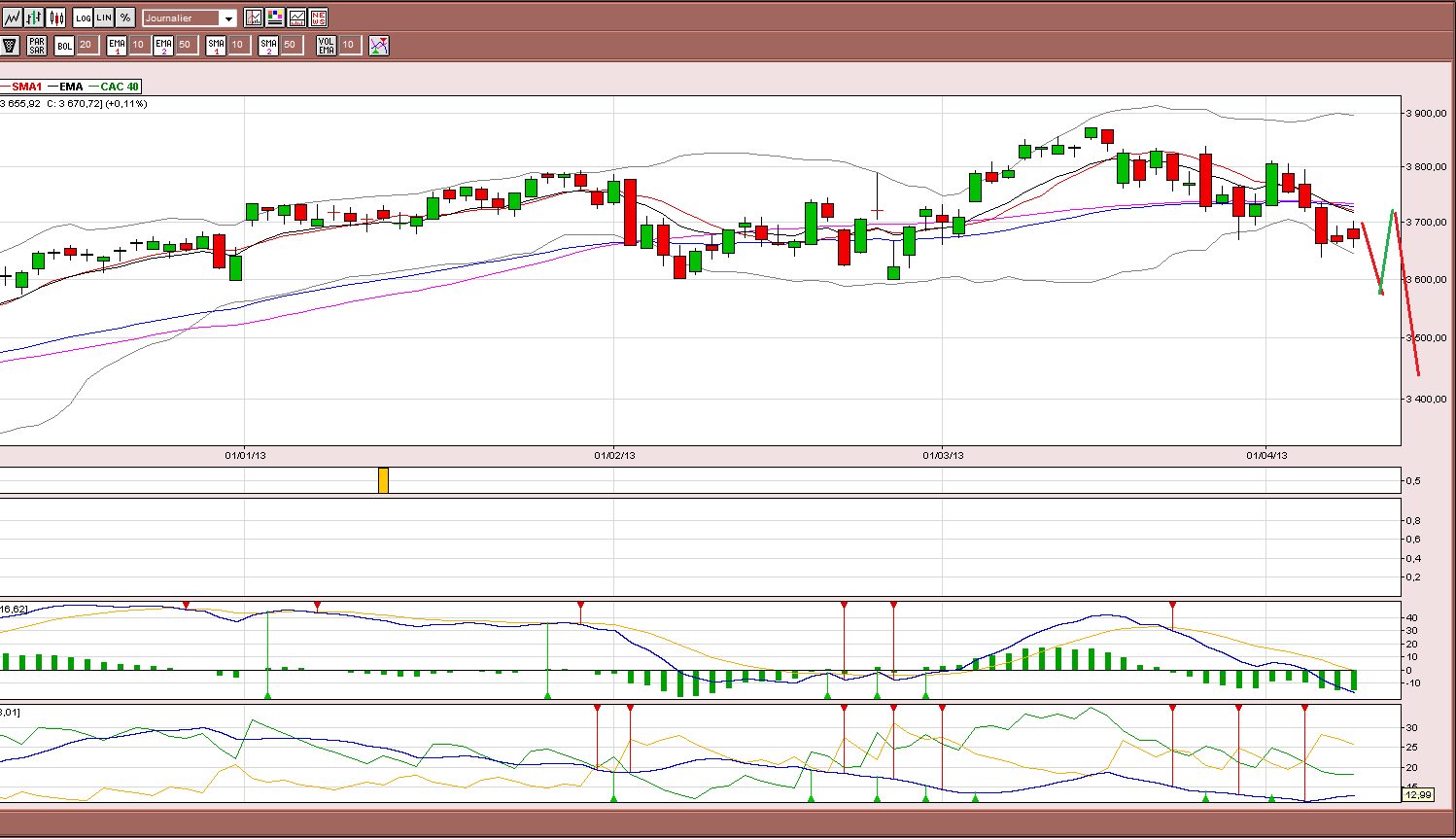Image resolution: width=1456 pixels, height=839 pixels.
Task: Open the color palette settings icon
Action: [x=275, y=17]
